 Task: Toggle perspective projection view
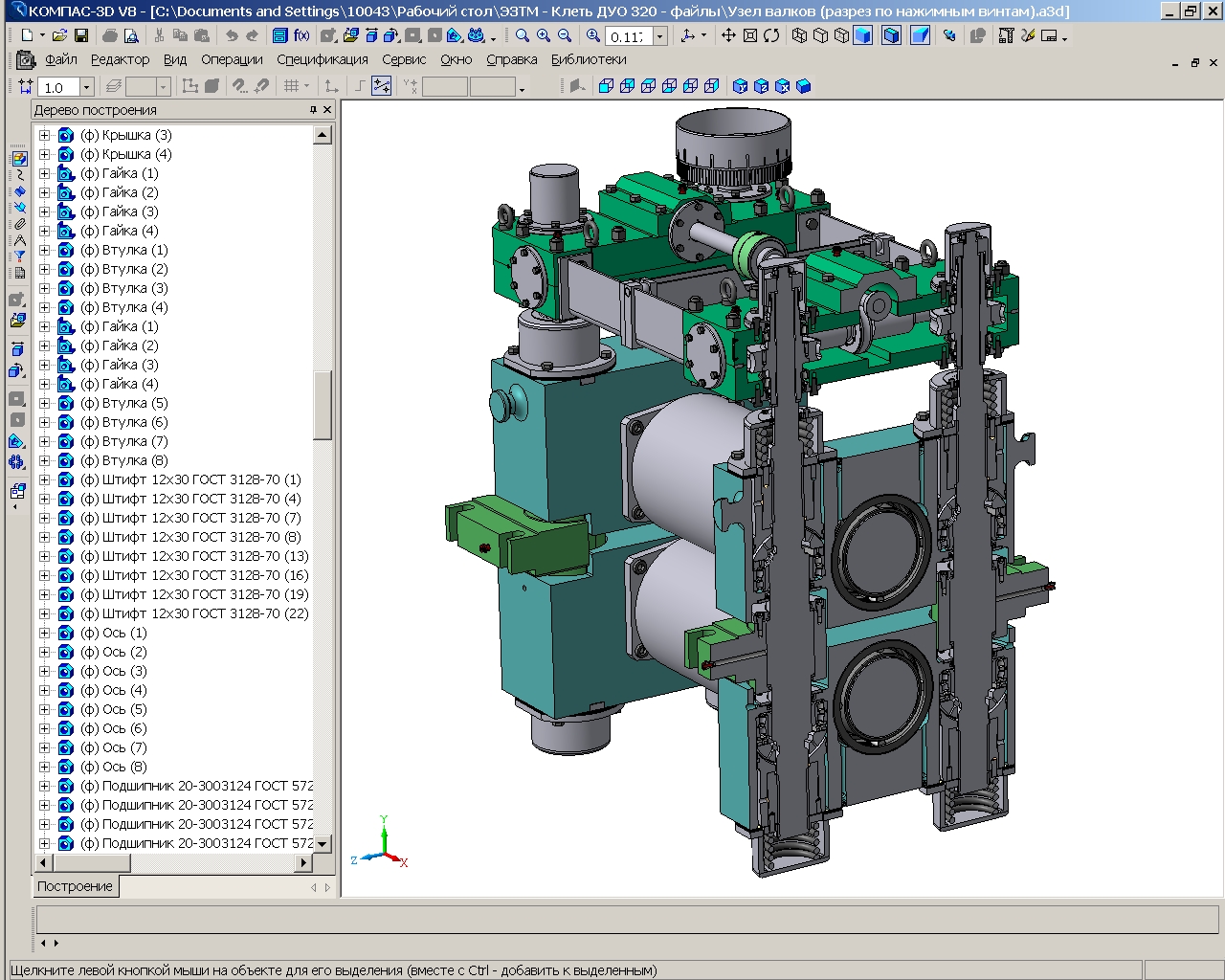[920, 35]
